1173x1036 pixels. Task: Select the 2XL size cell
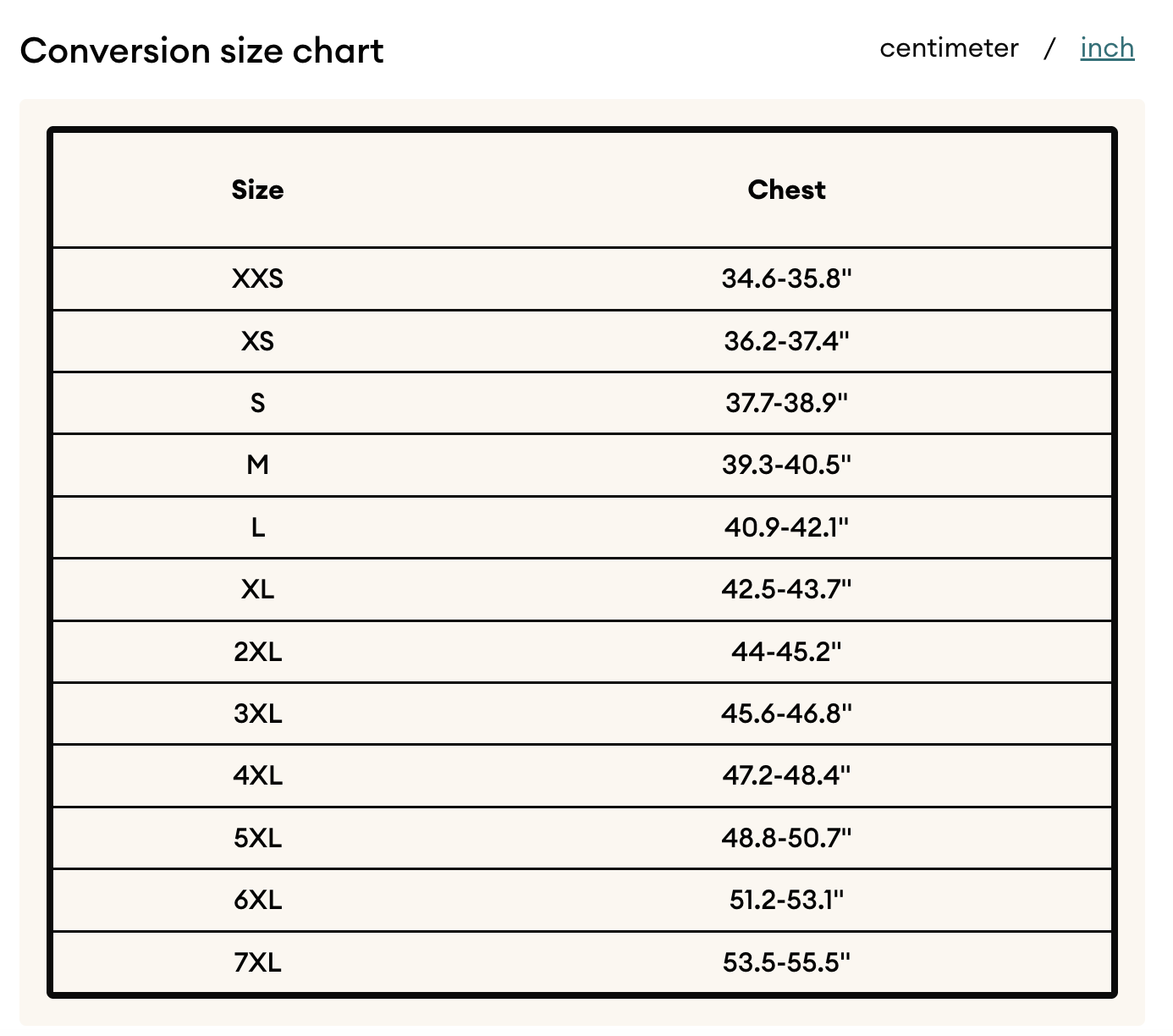pyautogui.click(x=257, y=652)
